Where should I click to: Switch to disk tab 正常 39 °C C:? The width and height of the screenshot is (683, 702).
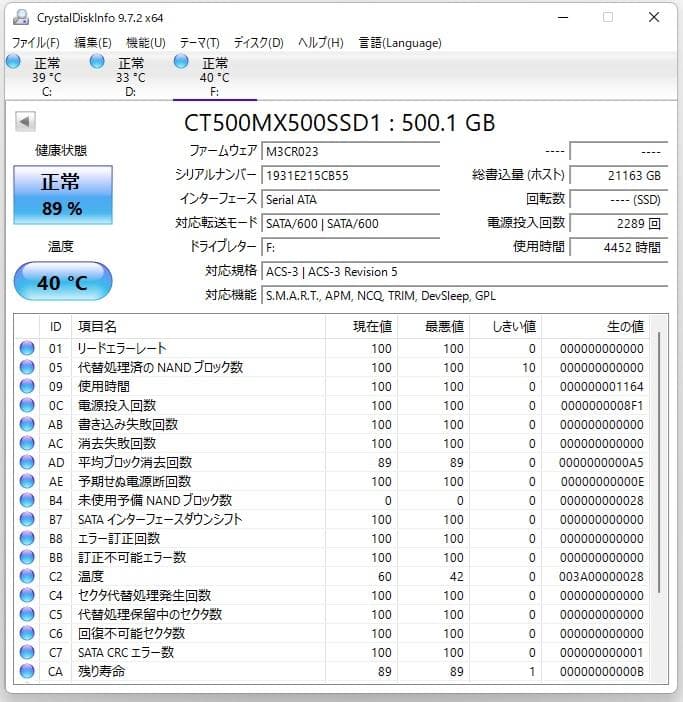(47, 77)
